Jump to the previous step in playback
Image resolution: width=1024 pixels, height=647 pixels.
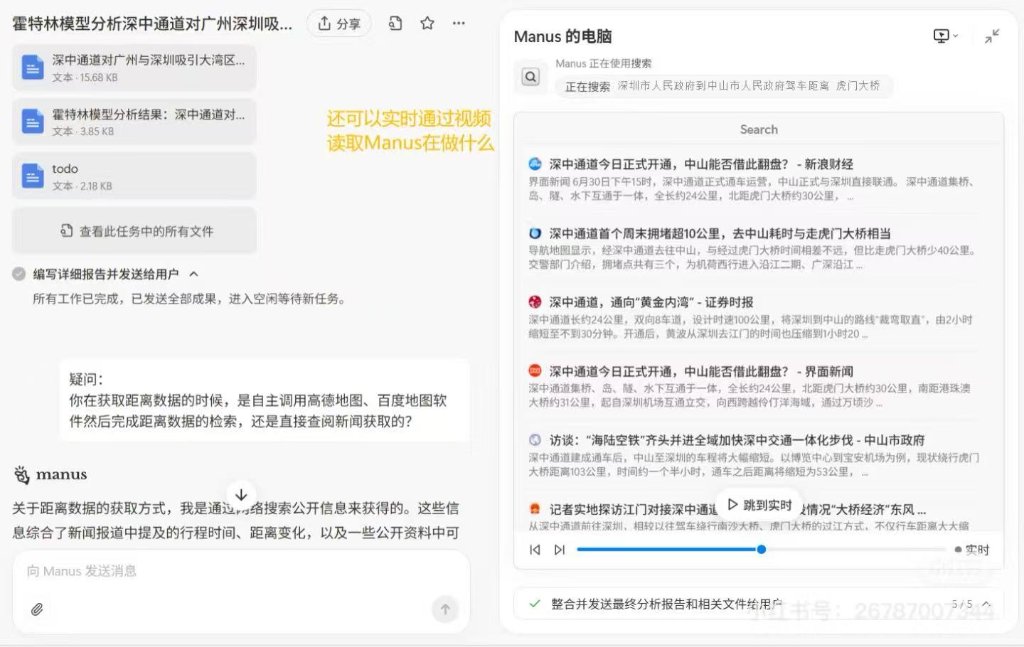coord(535,549)
